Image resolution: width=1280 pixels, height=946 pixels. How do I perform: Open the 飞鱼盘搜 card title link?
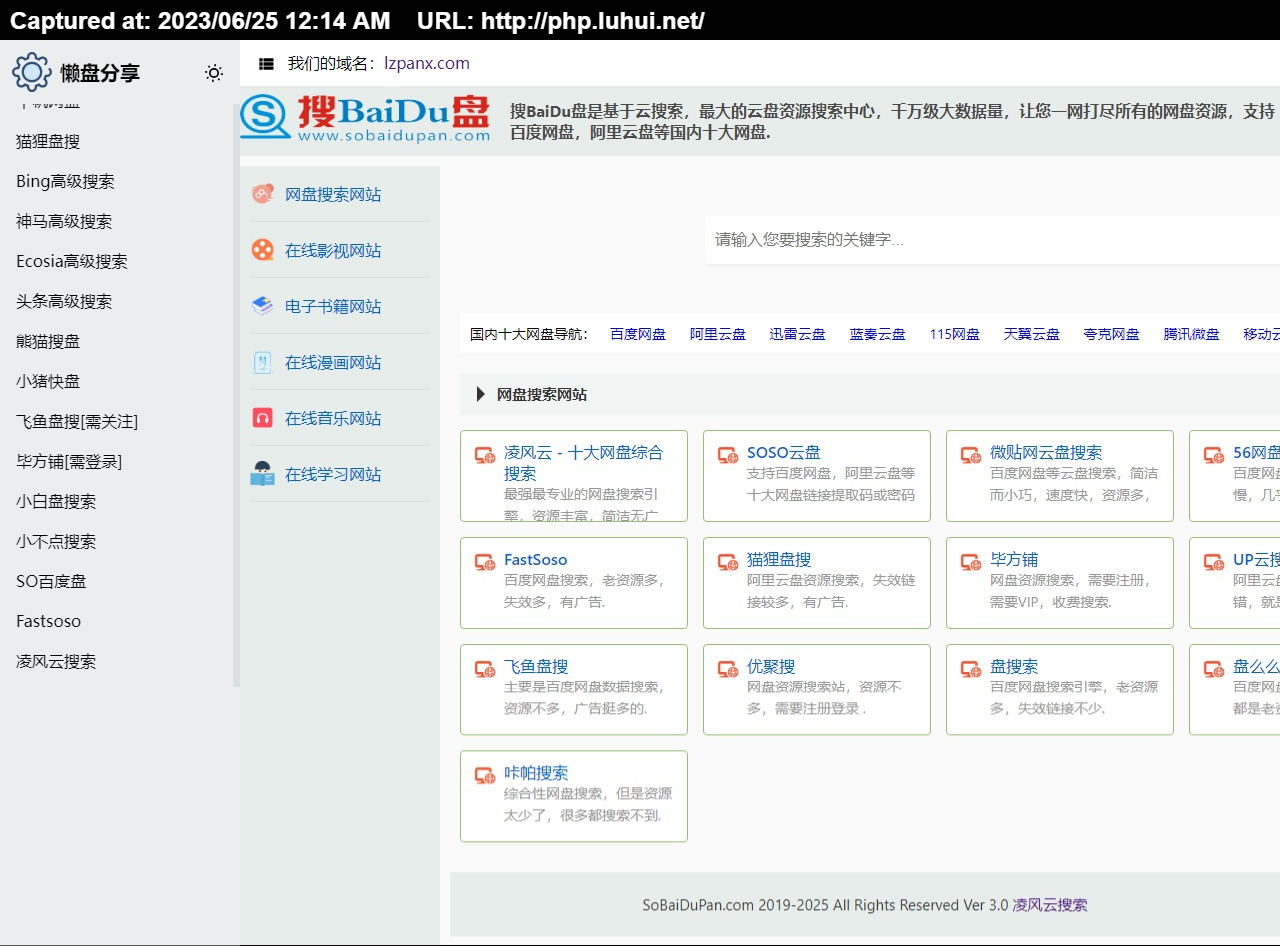(x=536, y=667)
